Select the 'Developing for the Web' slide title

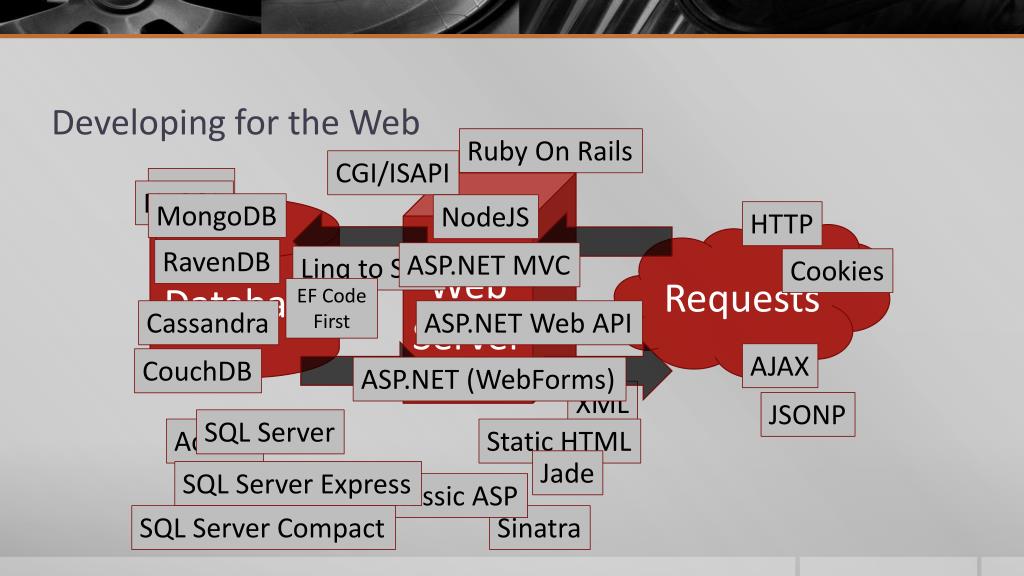236,123
